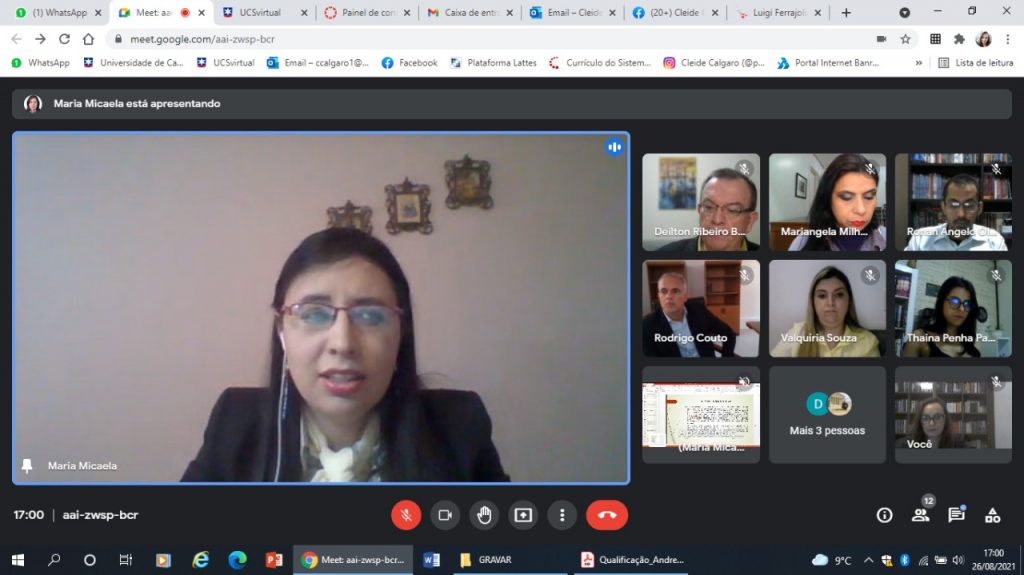Show the participants list

click(920, 515)
